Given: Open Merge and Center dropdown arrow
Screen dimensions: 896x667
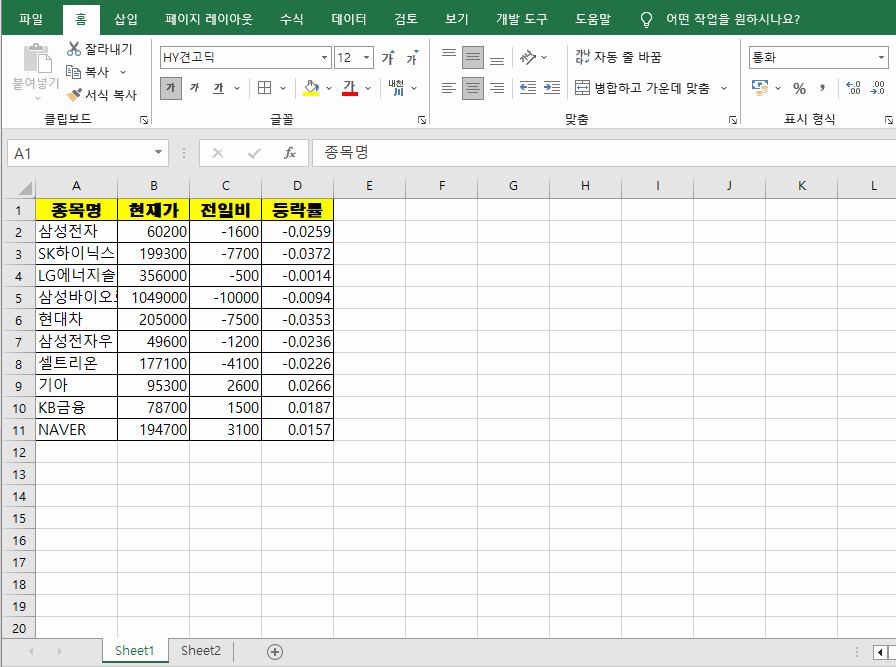Looking at the screenshot, I should click(x=724, y=89).
